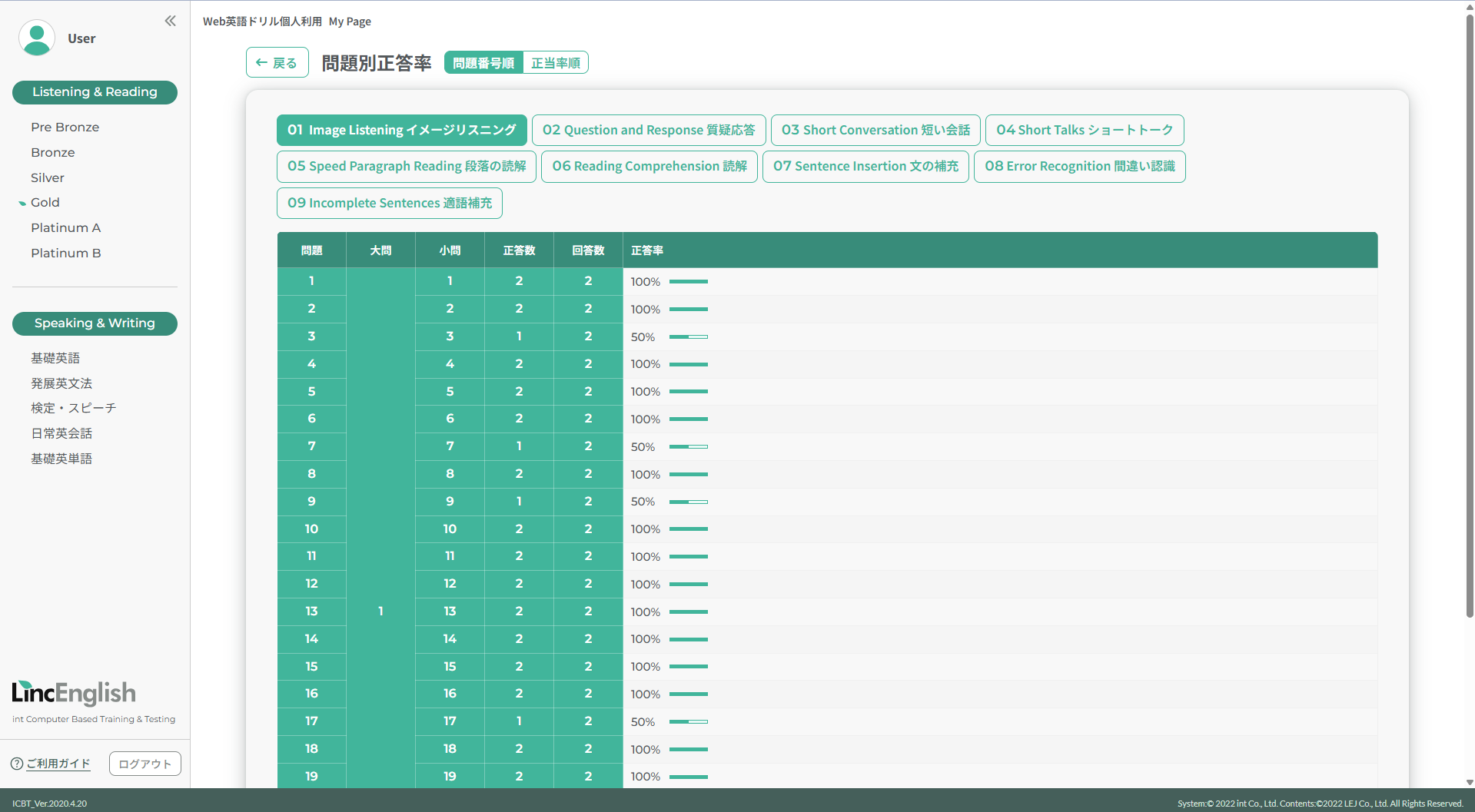Open the 04 Short Talks tab

pos(1084,131)
